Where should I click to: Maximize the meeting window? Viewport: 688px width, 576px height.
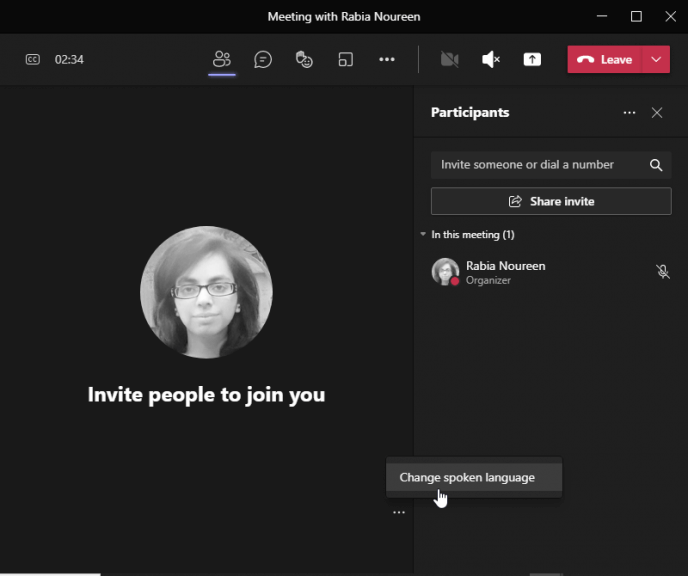click(x=636, y=16)
